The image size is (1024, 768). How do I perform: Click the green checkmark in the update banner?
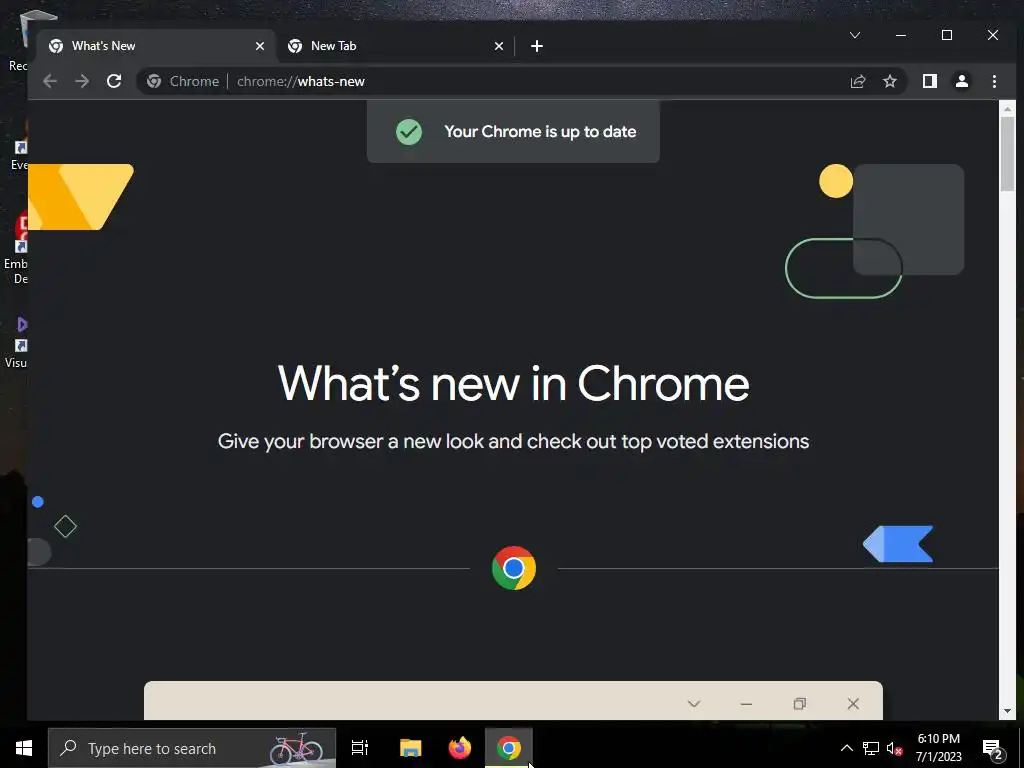pos(409,132)
